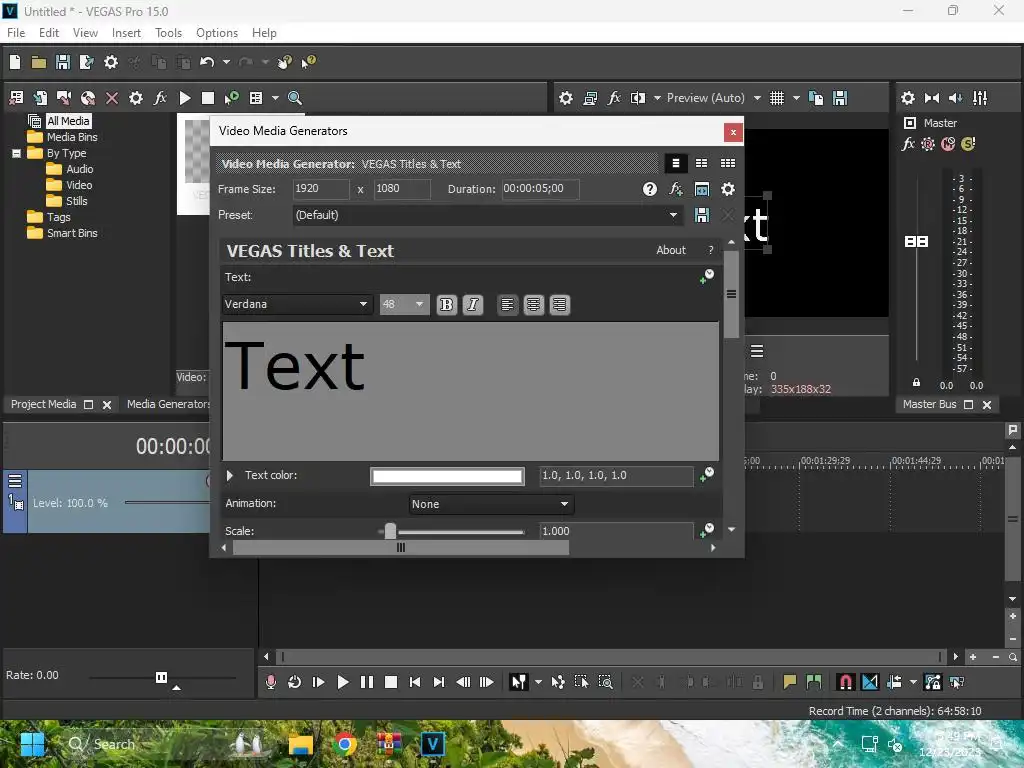Start media preview in Project Media toolbar
Viewport: 1024px width, 768px height.
click(185, 98)
